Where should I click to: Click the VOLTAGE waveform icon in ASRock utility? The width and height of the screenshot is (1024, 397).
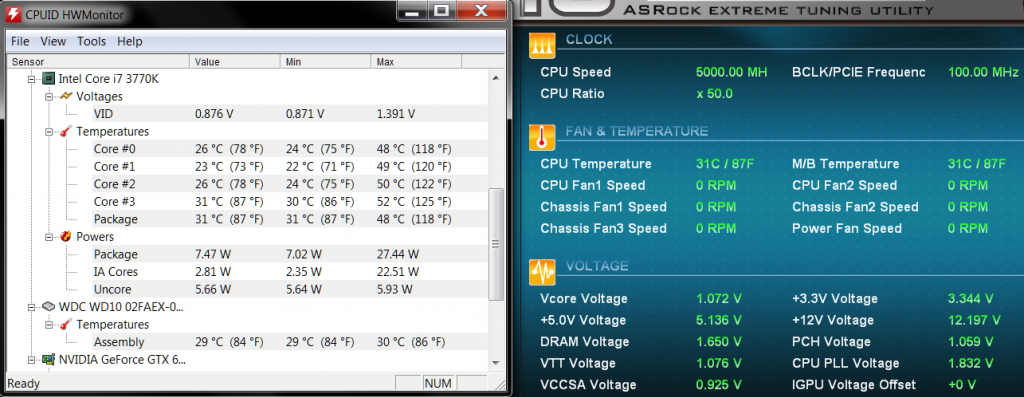tap(543, 272)
